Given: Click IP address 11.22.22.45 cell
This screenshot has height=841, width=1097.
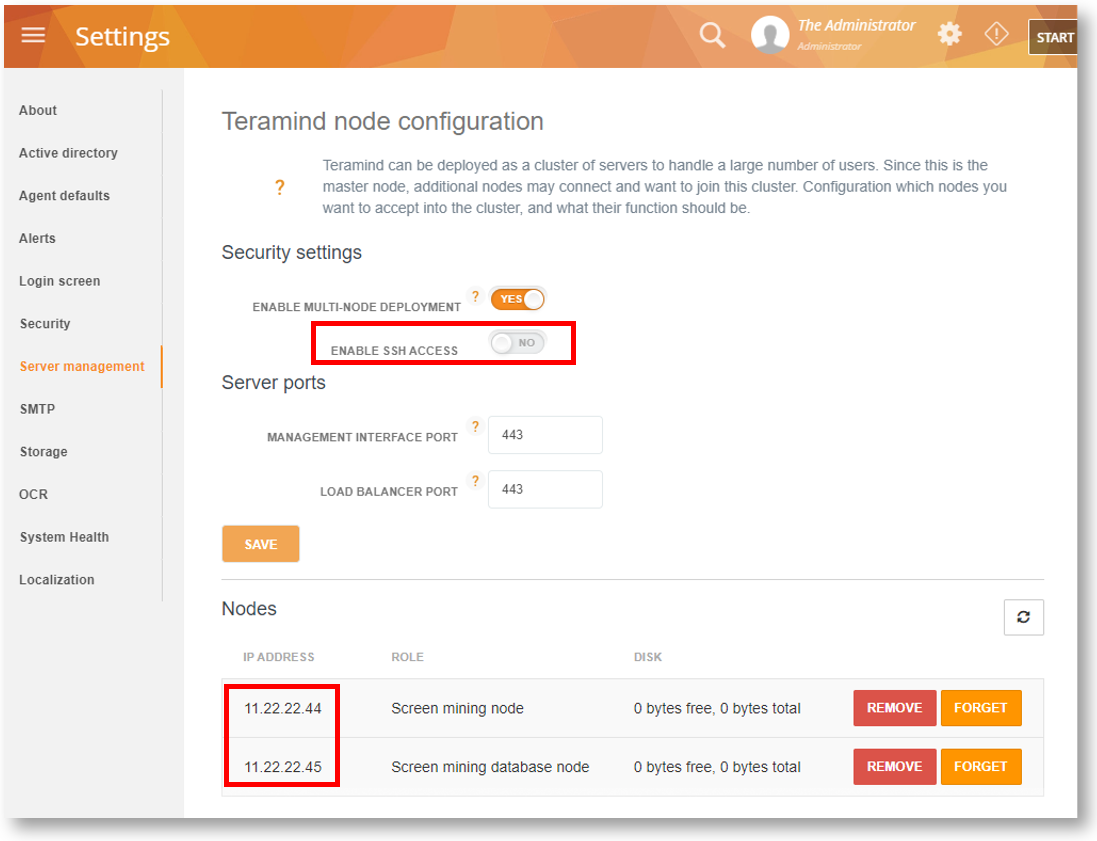Looking at the screenshot, I should pos(283,768).
